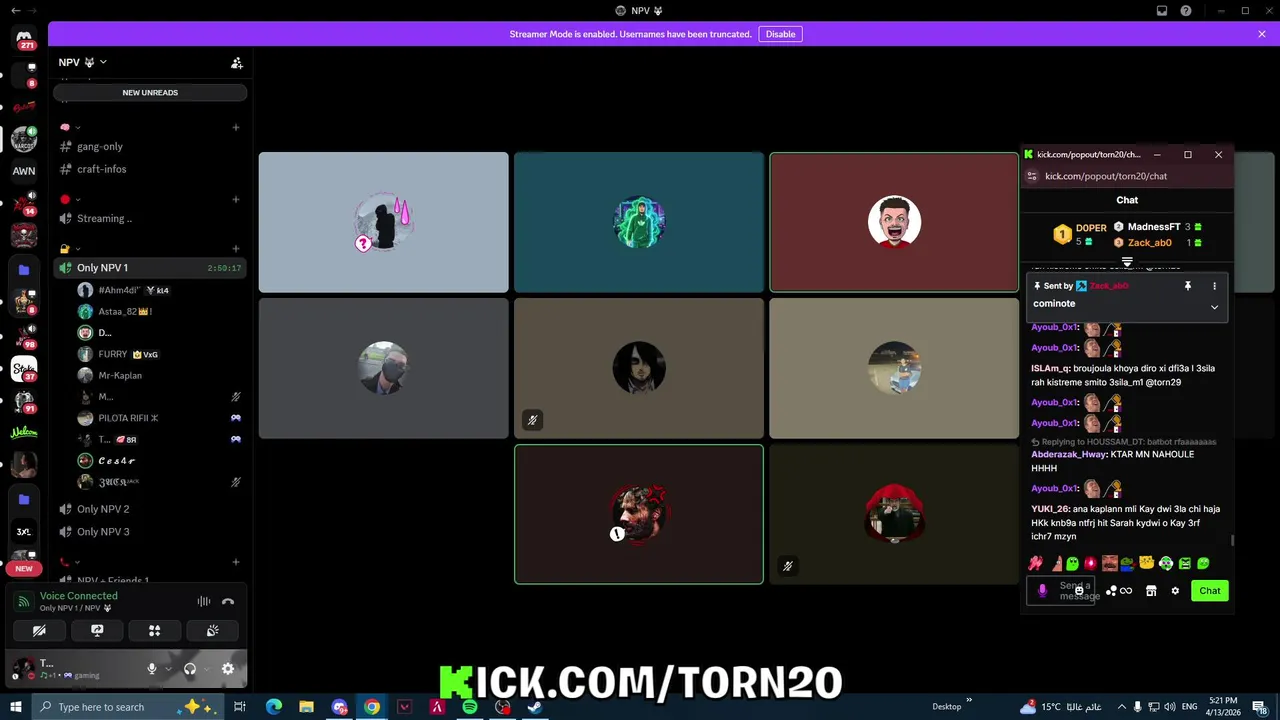The width and height of the screenshot is (1280, 720).
Task: Open the headphone output options chevron
Action: click(206, 669)
